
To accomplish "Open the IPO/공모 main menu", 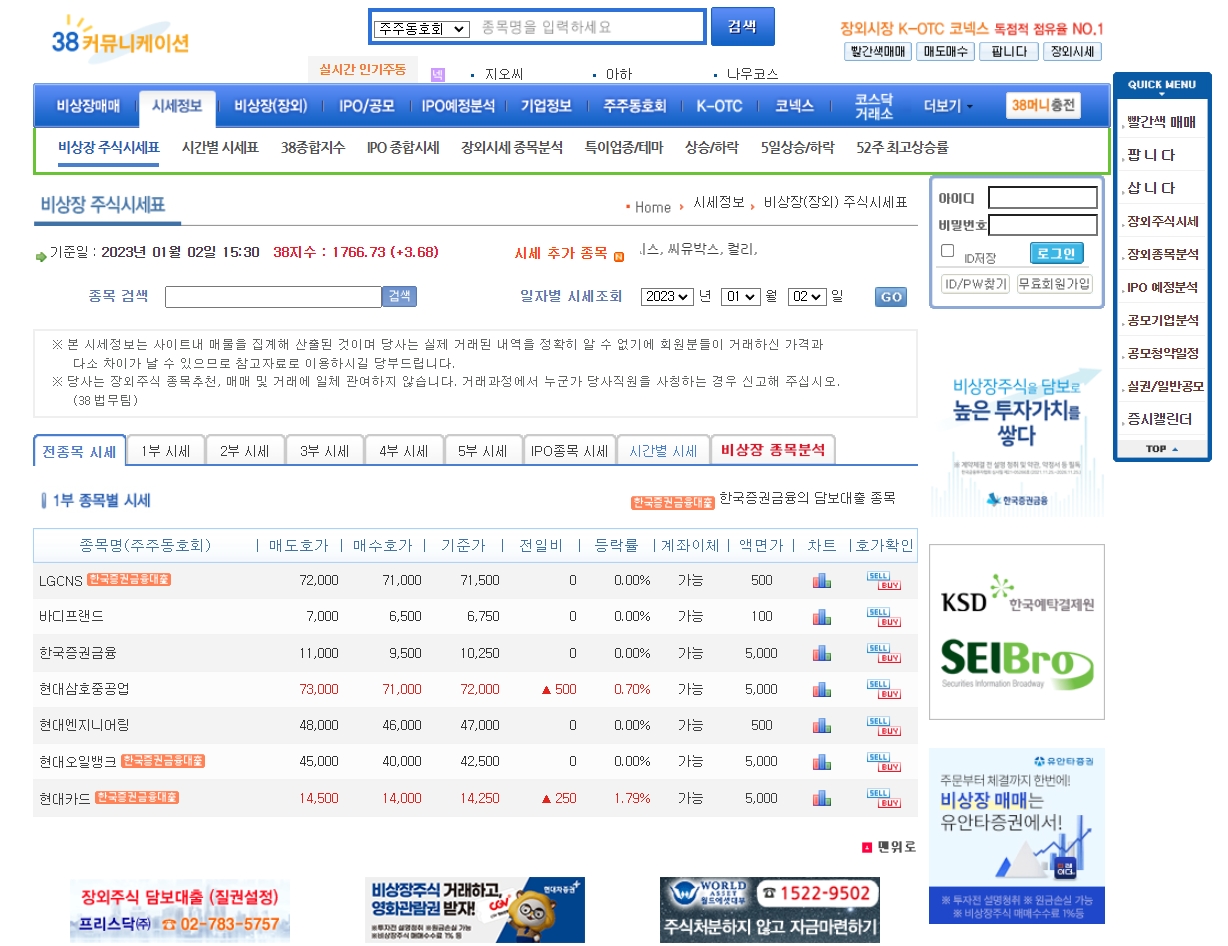I will tap(367, 106).
